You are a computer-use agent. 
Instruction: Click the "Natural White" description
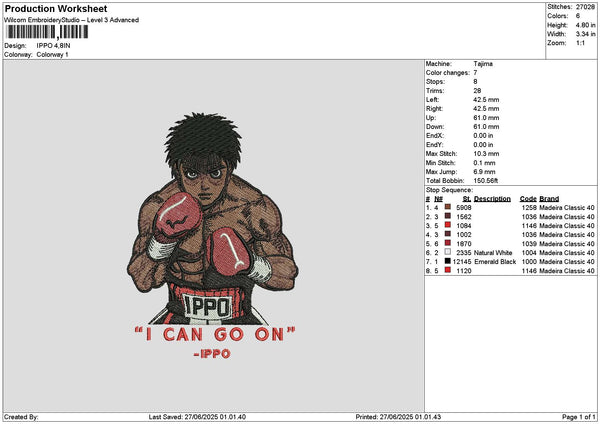point(493,253)
